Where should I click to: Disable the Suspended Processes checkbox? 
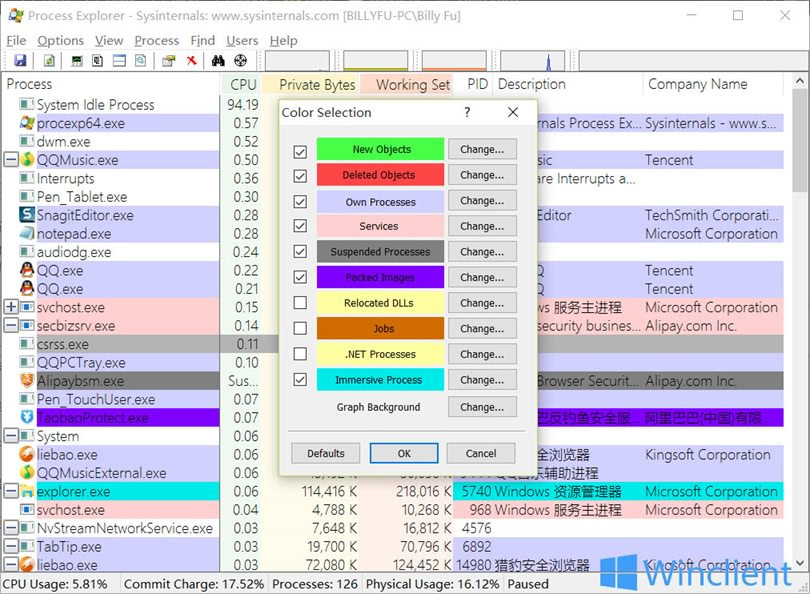[x=300, y=252]
